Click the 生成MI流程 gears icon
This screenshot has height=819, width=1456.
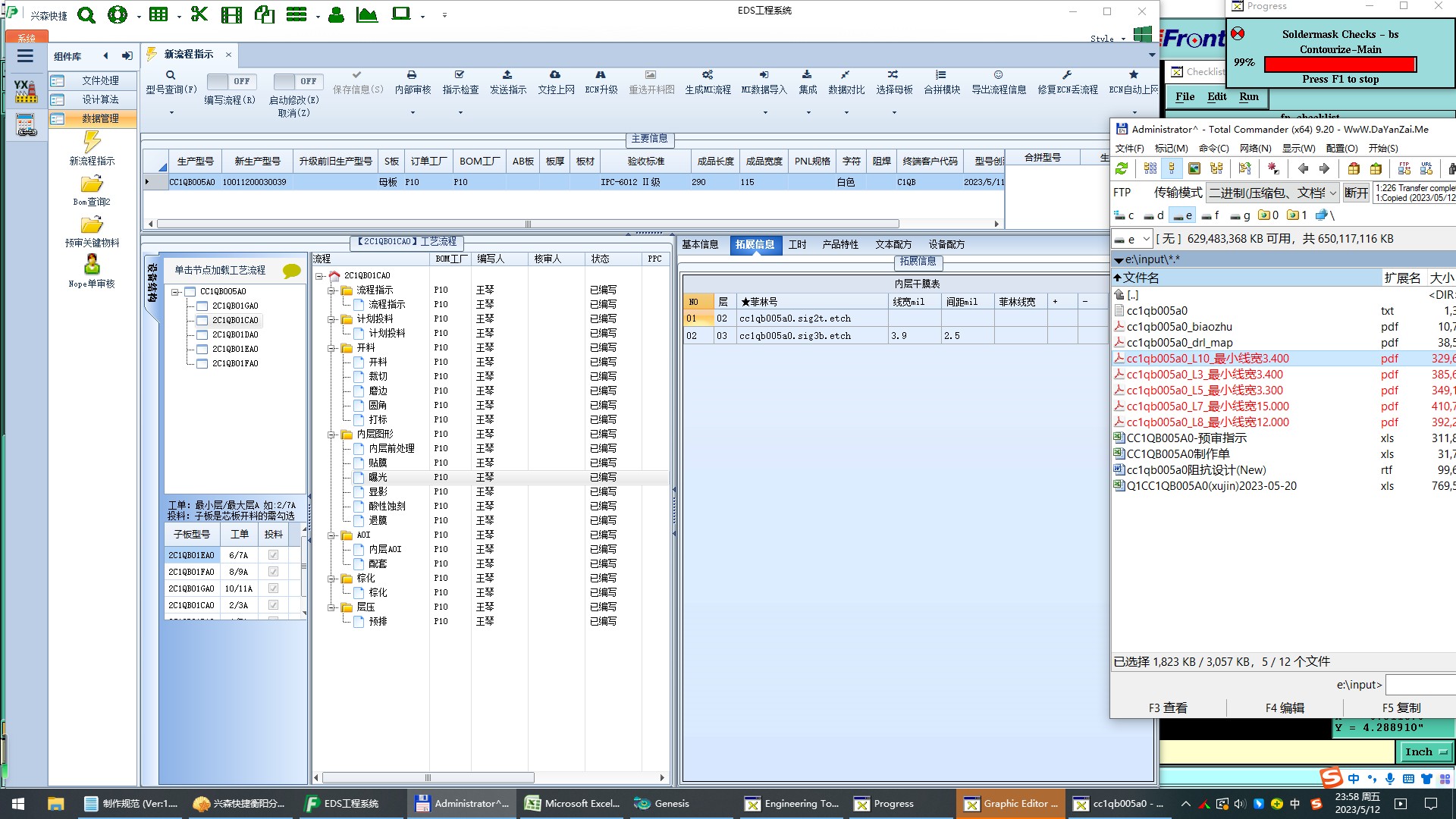click(x=707, y=75)
